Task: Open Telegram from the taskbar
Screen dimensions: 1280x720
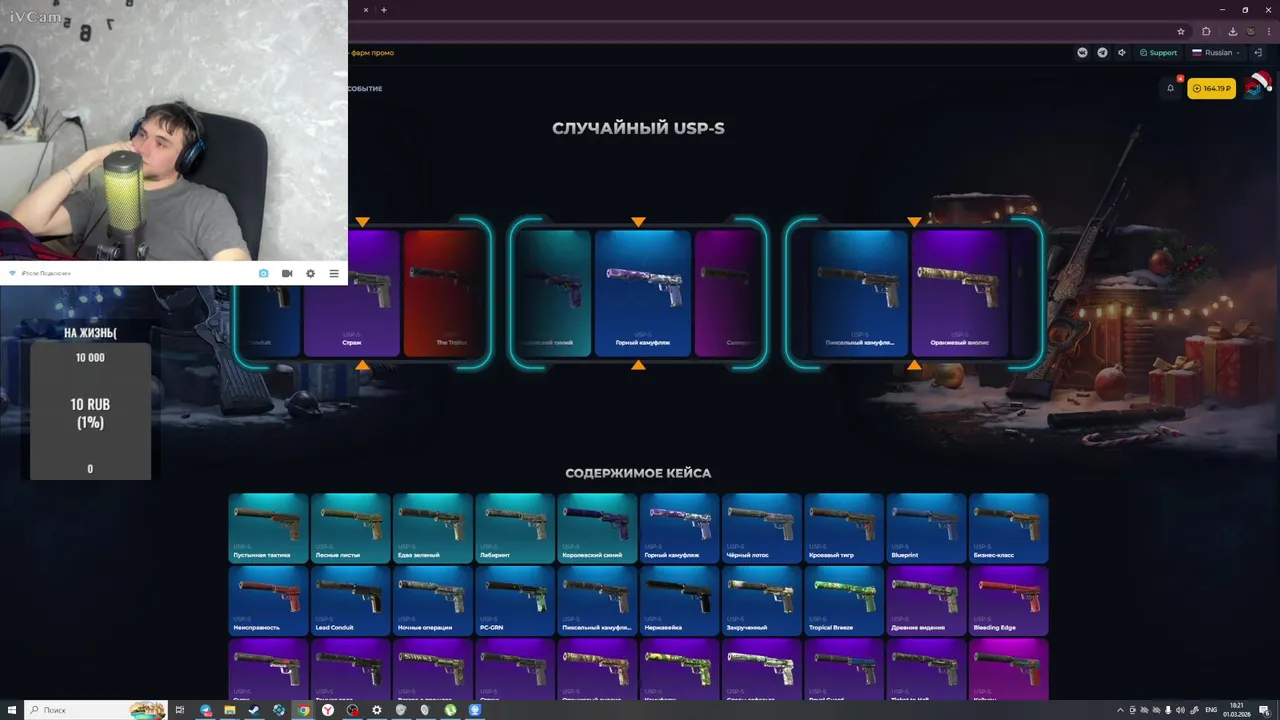Action: [206, 710]
